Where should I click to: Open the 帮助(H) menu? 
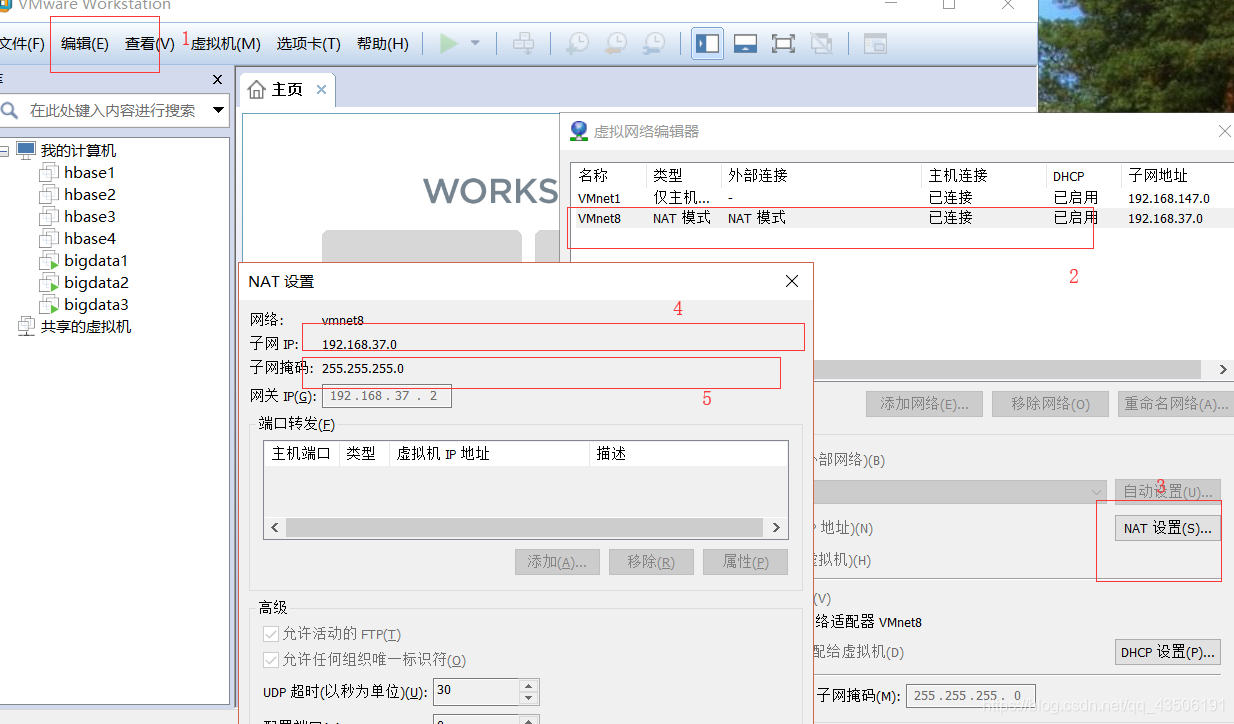tap(382, 44)
